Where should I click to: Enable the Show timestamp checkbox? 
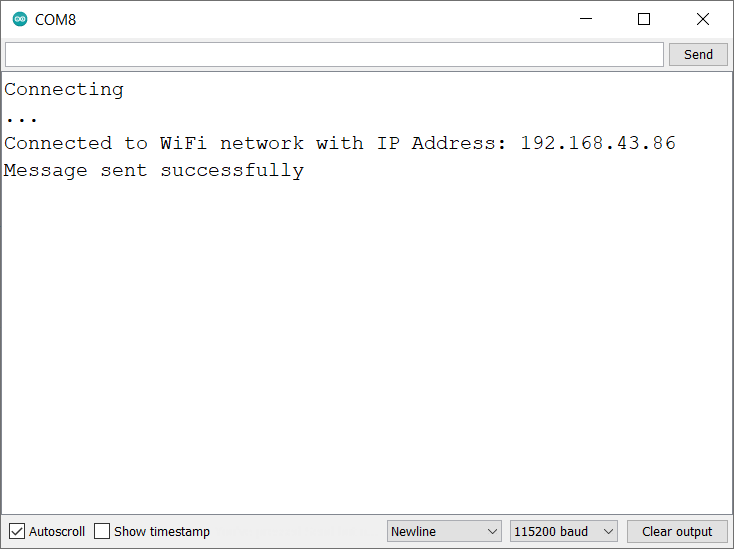pyautogui.click(x=102, y=531)
